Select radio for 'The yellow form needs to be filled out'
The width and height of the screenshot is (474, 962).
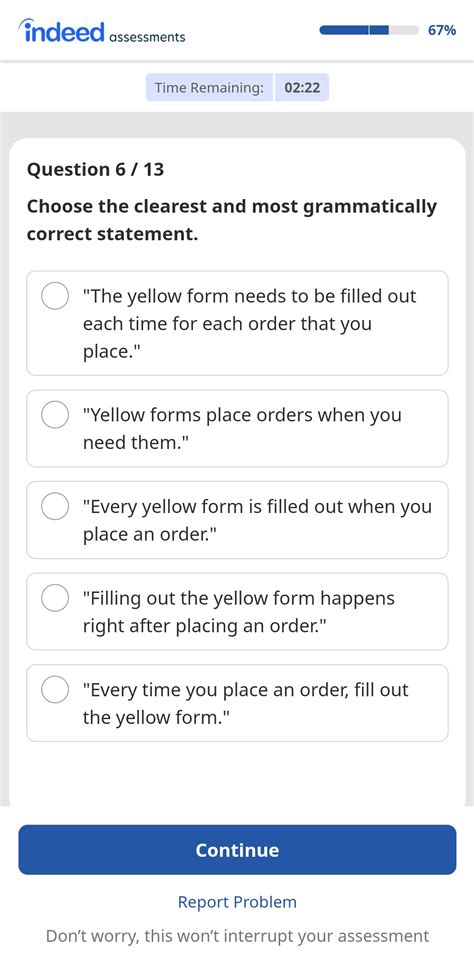click(x=55, y=296)
